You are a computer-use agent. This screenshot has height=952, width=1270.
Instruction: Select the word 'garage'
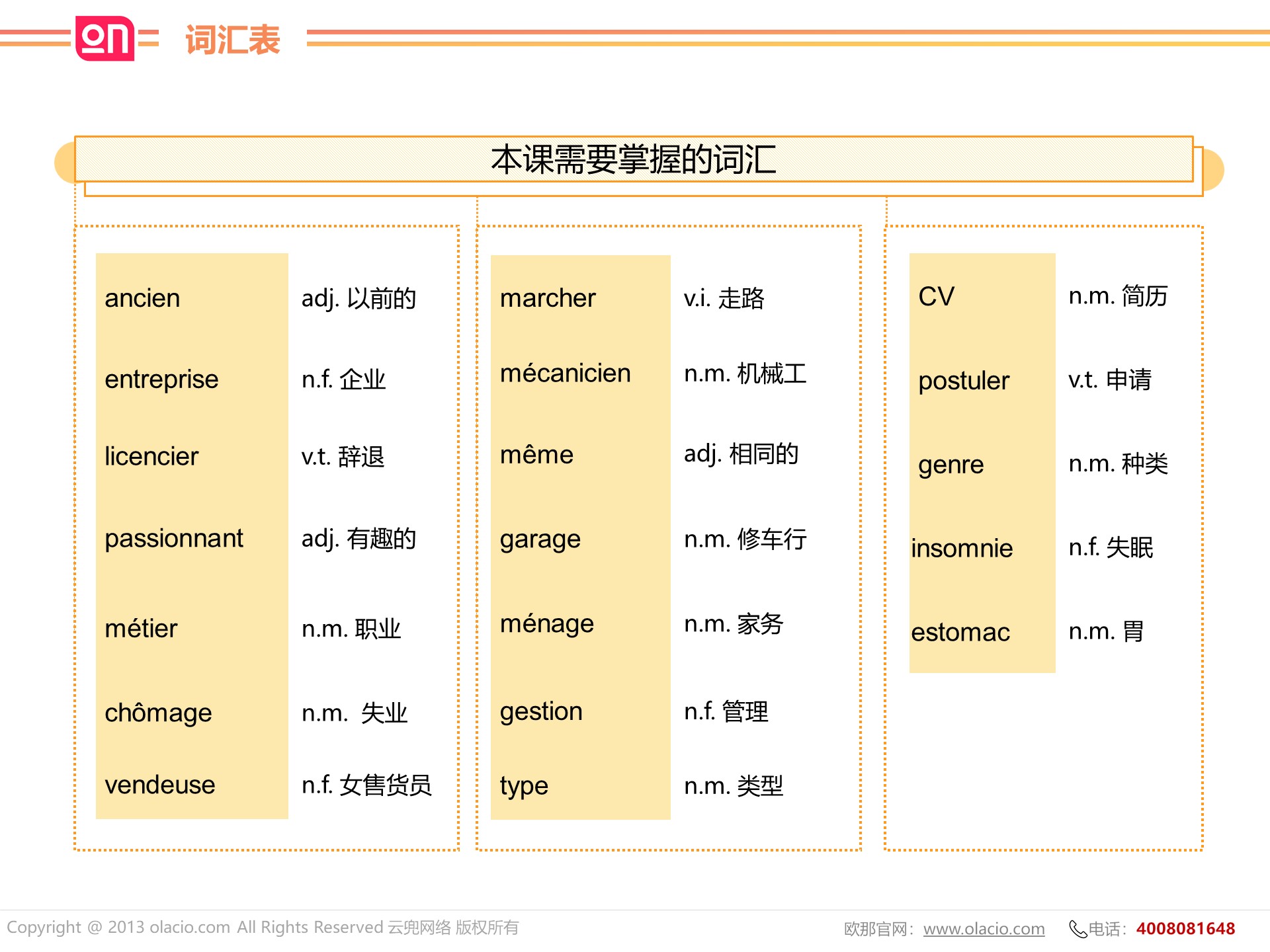[540, 539]
